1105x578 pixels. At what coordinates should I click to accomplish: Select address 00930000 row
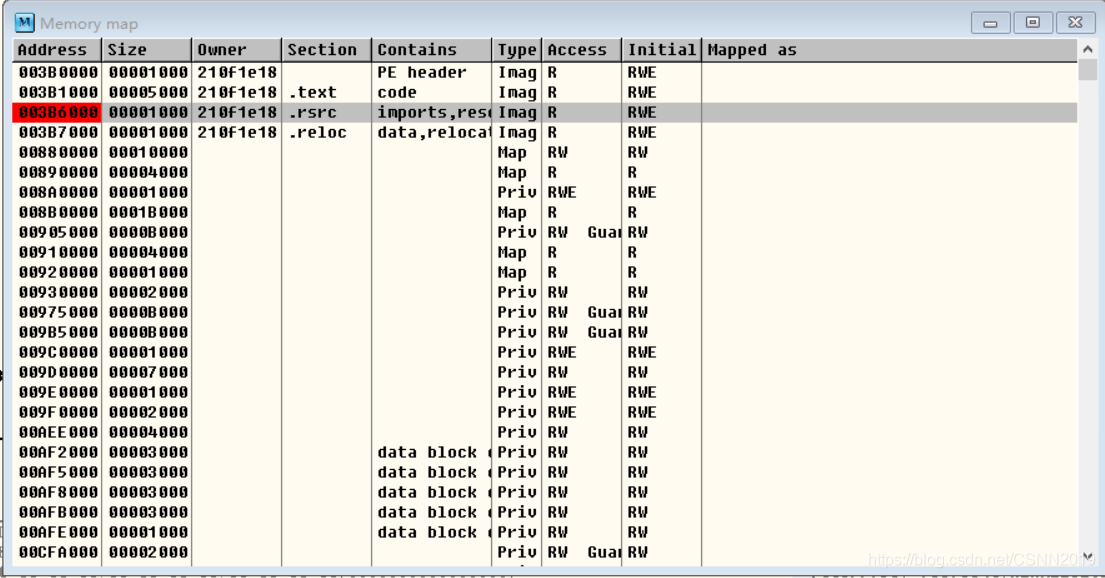[545, 293]
